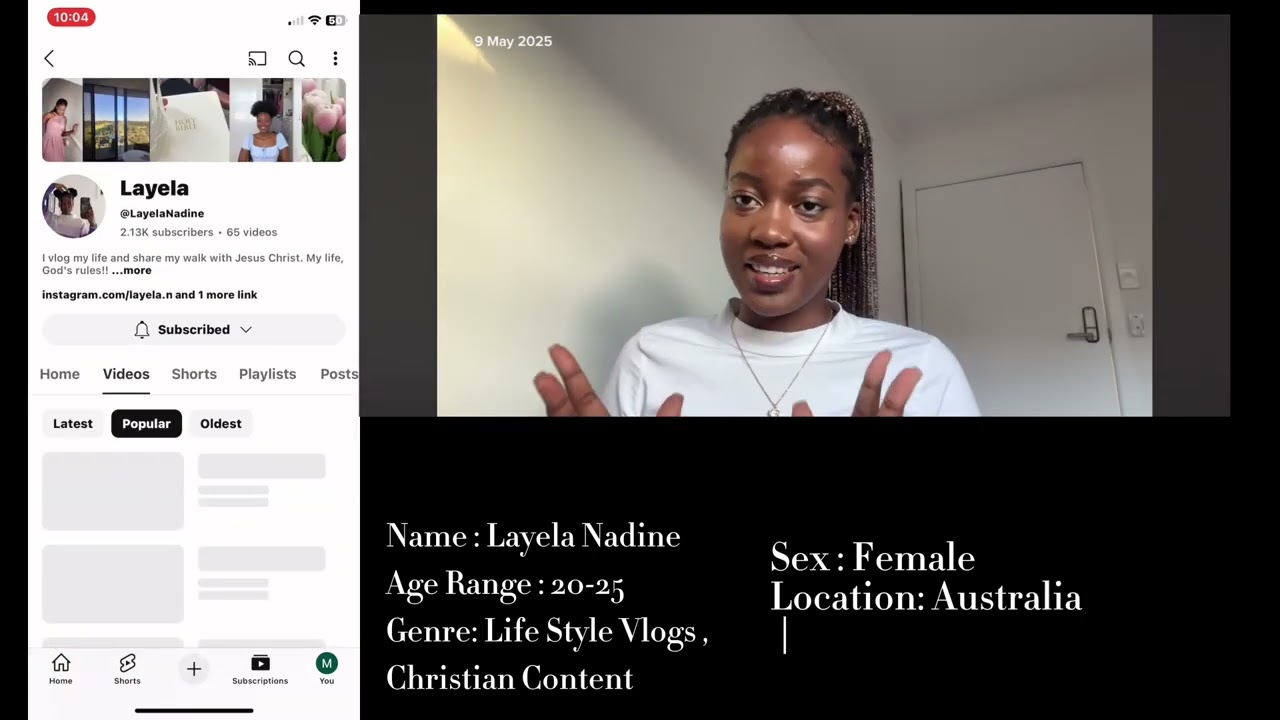Open the Playlists tab
Screen dimensions: 1280x720
tap(267, 374)
